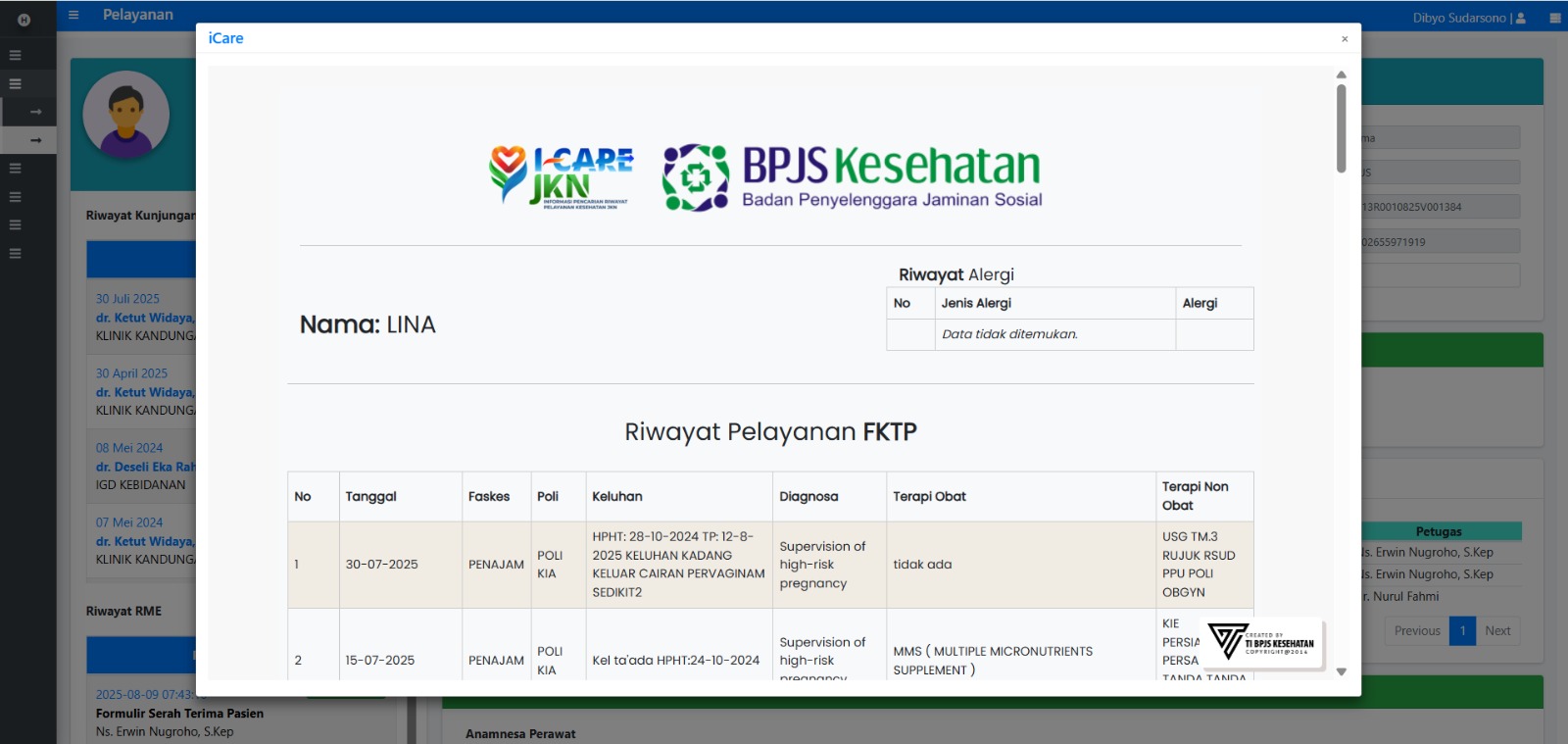Click complaint cell starting HPHT: 28-10-2024
The image size is (1568, 744).
(678, 565)
